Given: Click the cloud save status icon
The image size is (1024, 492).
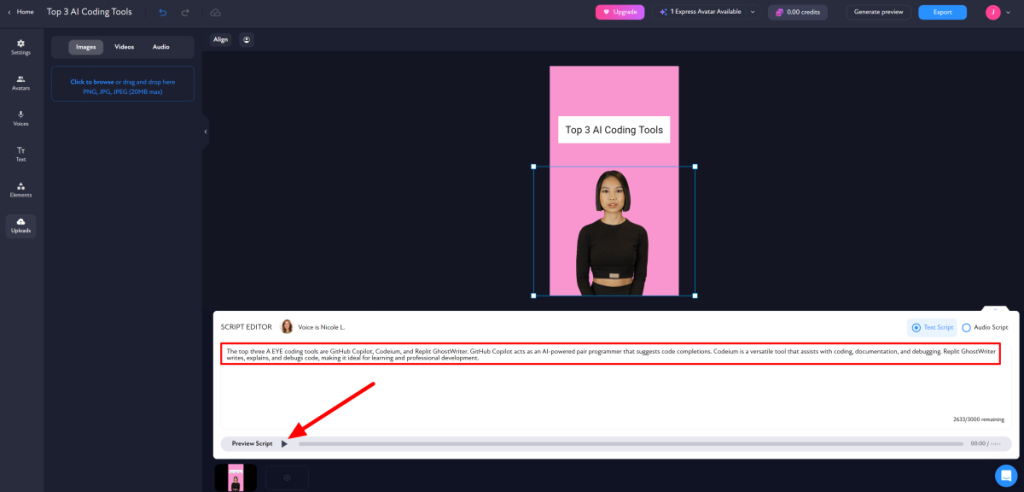Looking at the screenshot, I should point(216,12).
